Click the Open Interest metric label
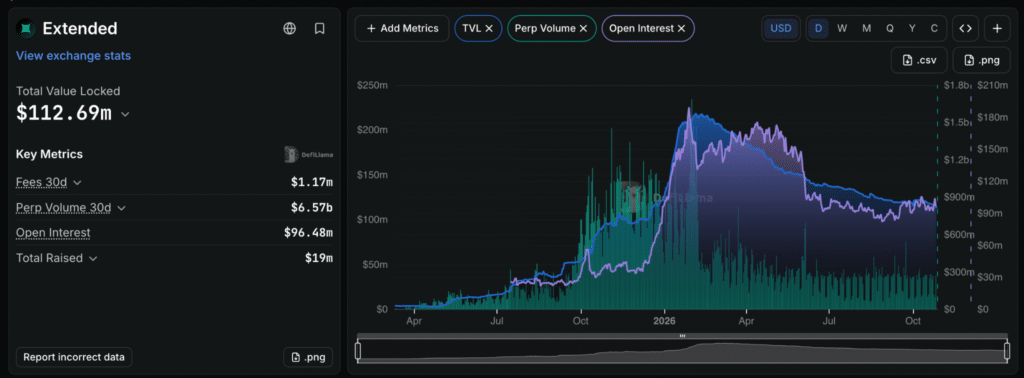 point(53,232)
